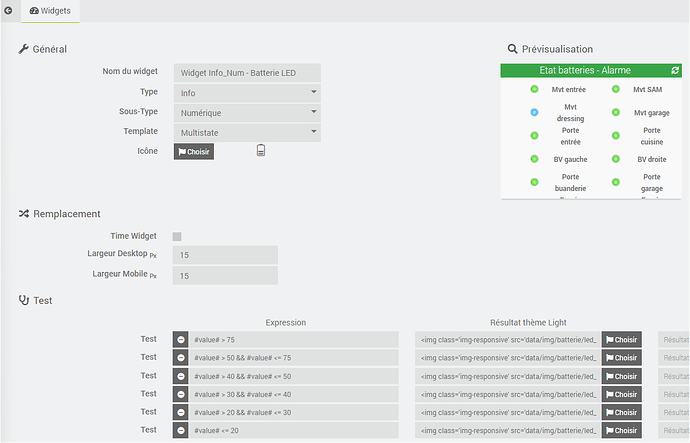This screenshot has height=443, width=690.
Task: Edit the Largeur Desktop field
Action: [225, 255]
